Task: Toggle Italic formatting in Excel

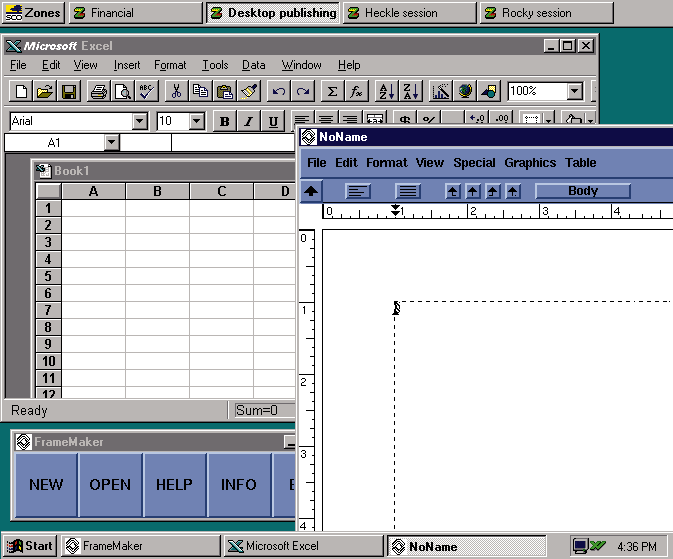Action: (x=248, y=122)
